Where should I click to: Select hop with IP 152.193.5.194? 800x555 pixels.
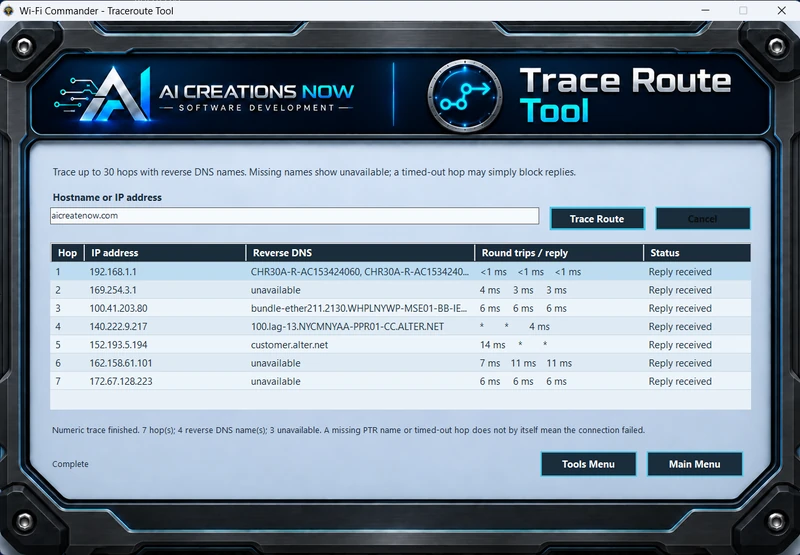click(401, 345)
